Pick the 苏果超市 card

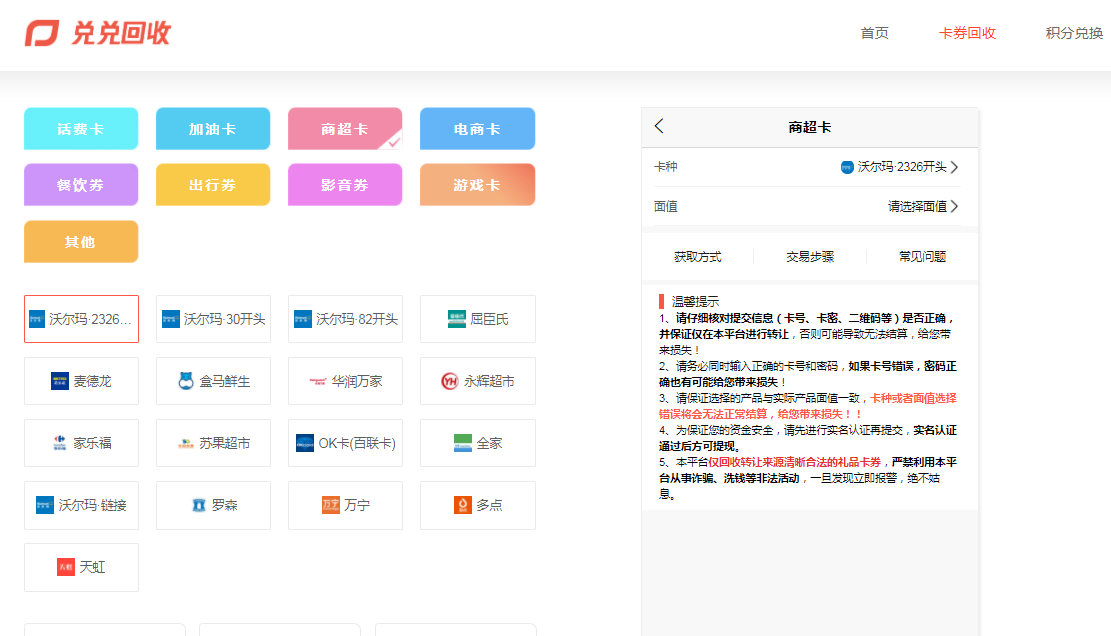[213, 443]
